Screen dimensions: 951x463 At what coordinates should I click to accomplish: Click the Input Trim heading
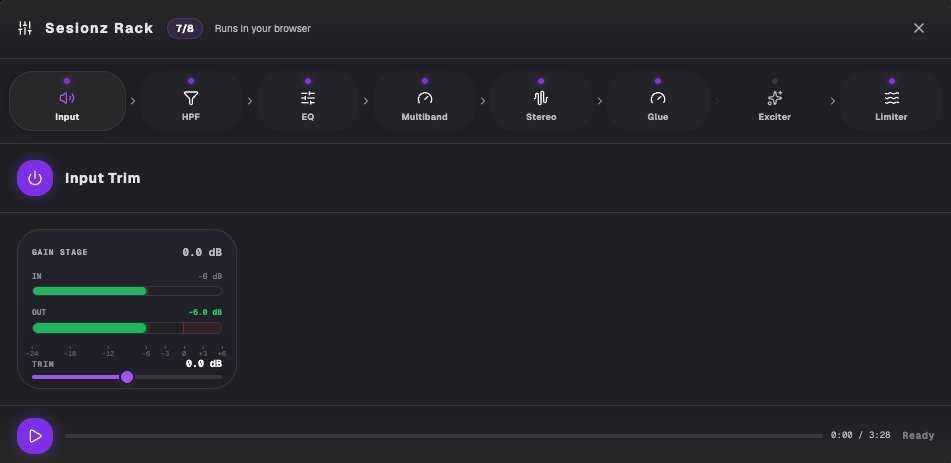click(102, 178)
